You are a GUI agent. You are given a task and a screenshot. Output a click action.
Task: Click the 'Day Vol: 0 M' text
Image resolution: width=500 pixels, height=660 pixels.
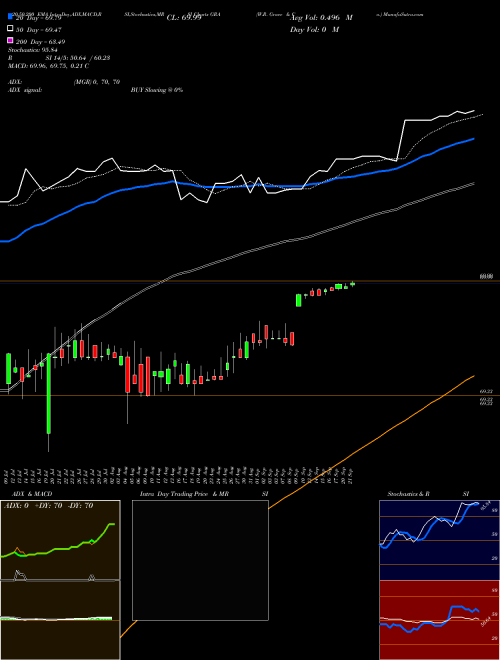tap(314, 29)
